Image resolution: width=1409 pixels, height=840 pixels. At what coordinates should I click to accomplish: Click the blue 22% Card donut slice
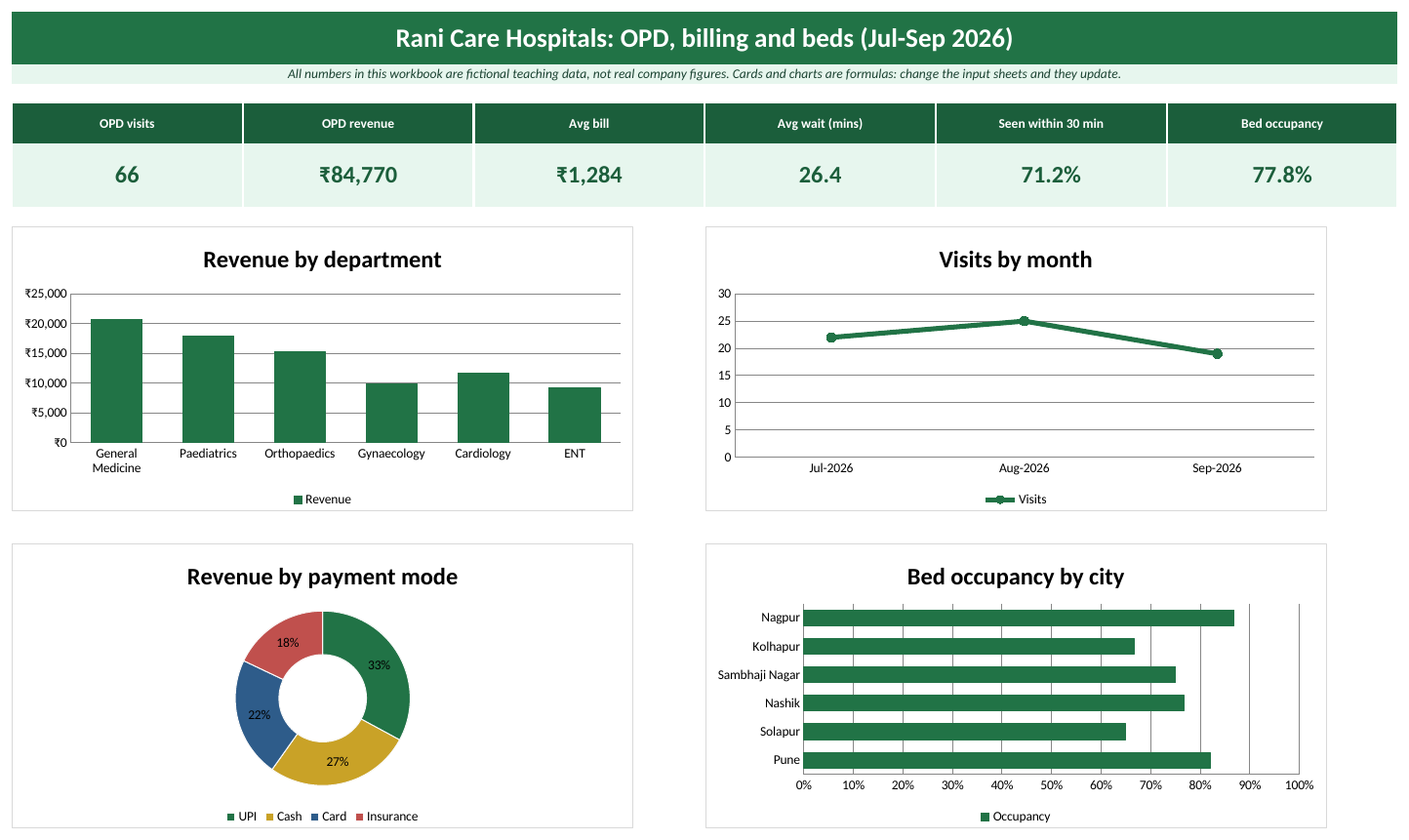pyautogui.click(x=262, y=714)
